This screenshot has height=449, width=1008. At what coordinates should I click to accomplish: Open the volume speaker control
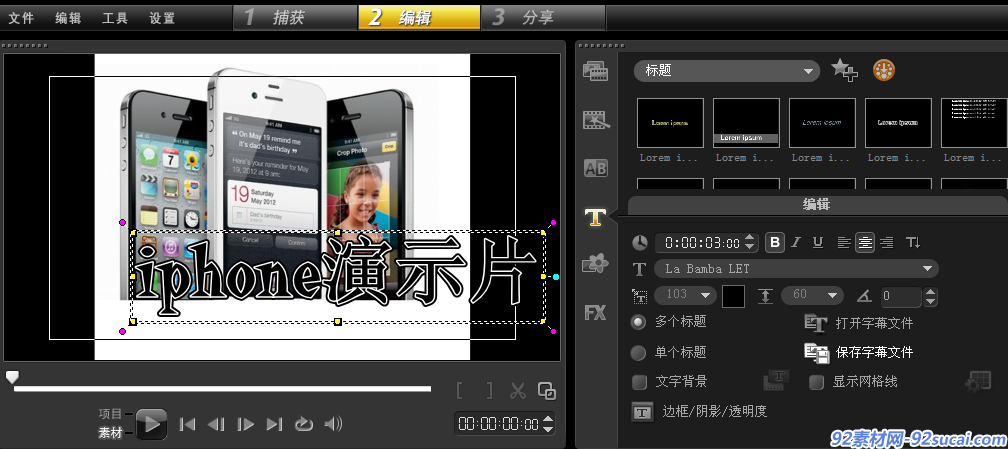point(333,424)
